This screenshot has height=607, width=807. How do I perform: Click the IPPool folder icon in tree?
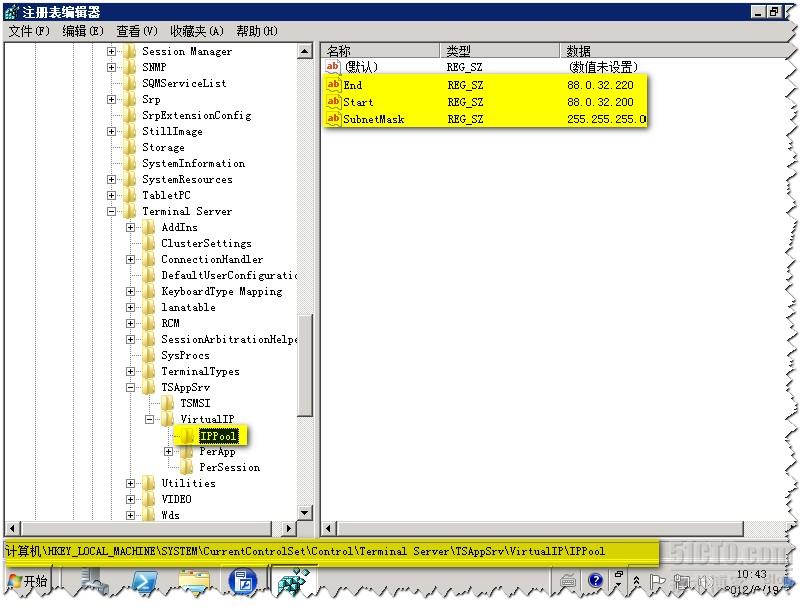(188, 436)
